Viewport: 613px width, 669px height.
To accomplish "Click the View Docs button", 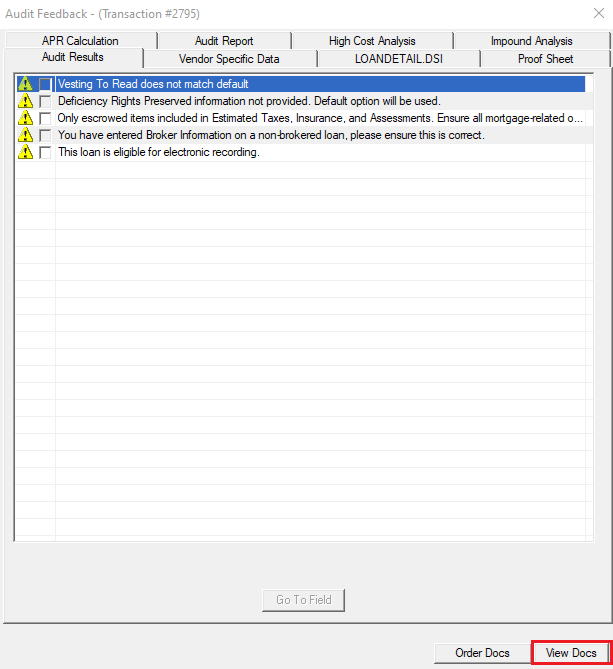I will 571,653.
